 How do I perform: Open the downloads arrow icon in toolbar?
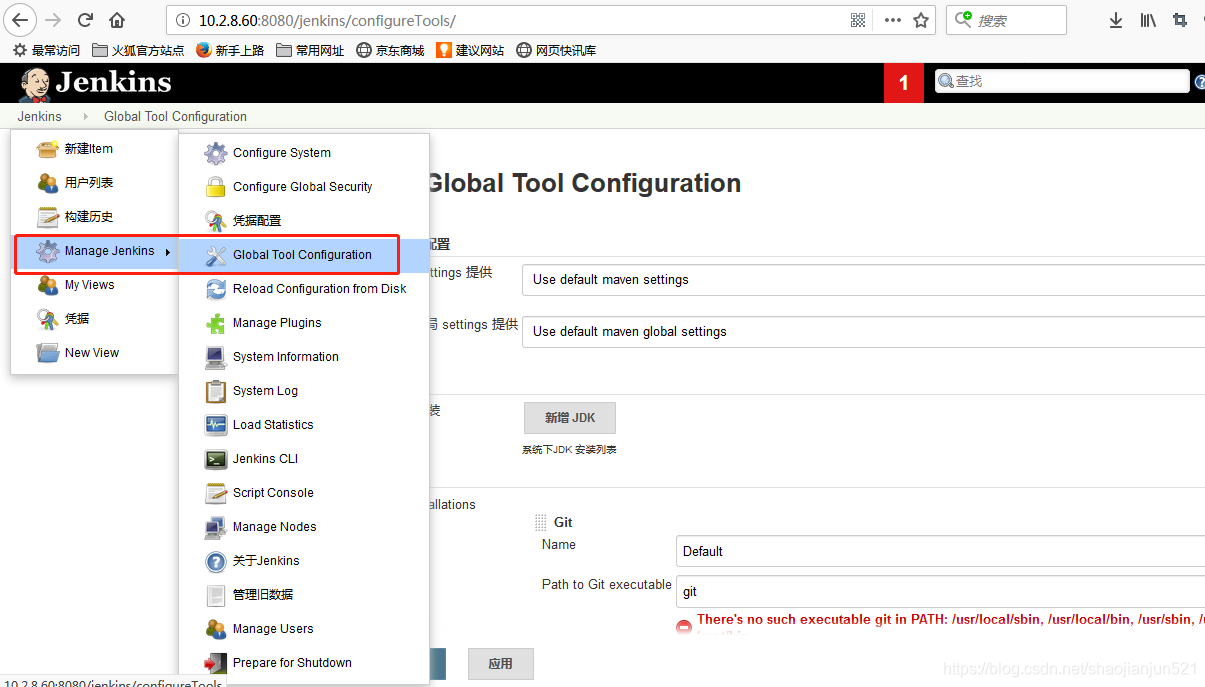coord(1116,20)
